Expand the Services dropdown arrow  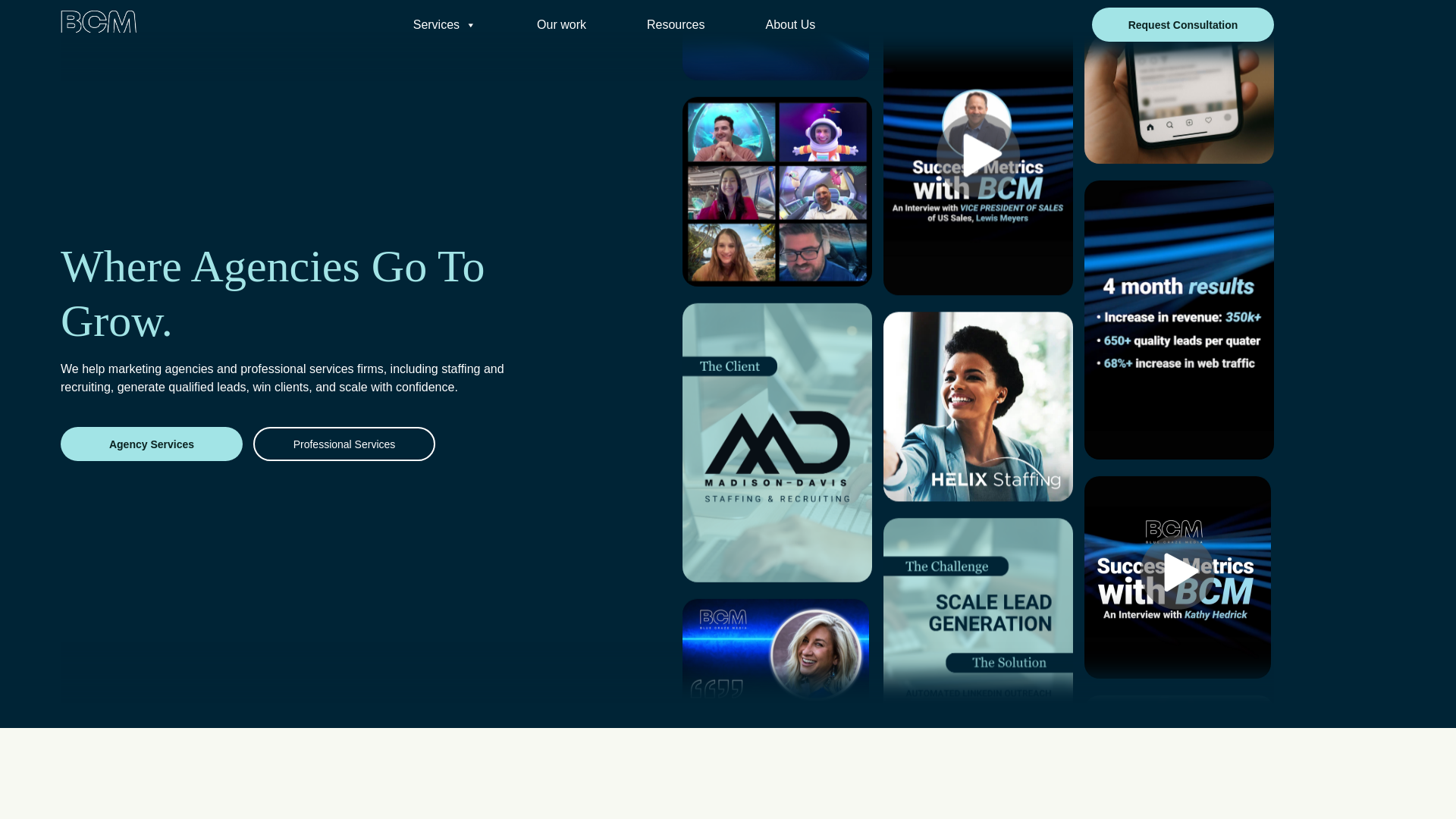(470, 25)
